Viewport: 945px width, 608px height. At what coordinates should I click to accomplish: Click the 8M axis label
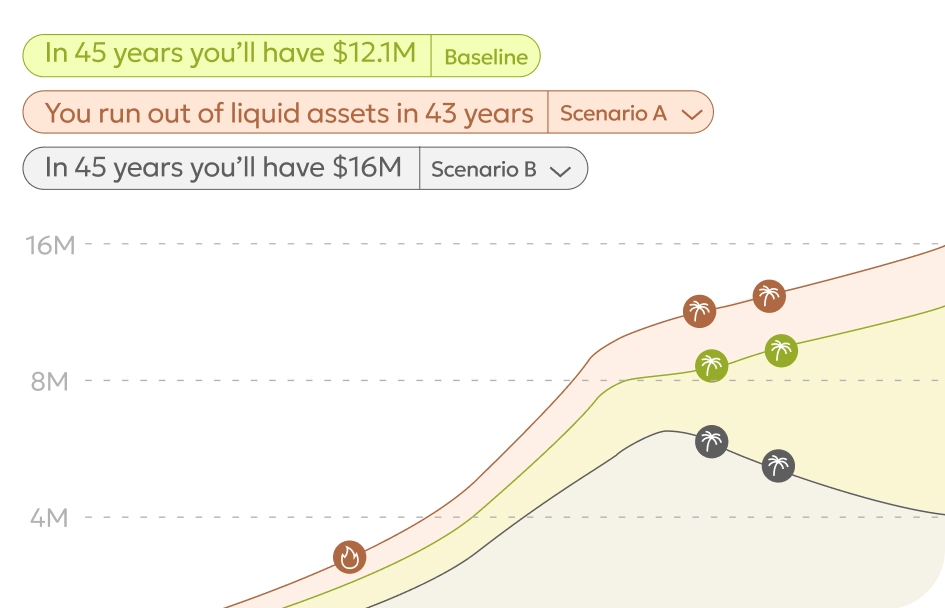coord(50,381)
